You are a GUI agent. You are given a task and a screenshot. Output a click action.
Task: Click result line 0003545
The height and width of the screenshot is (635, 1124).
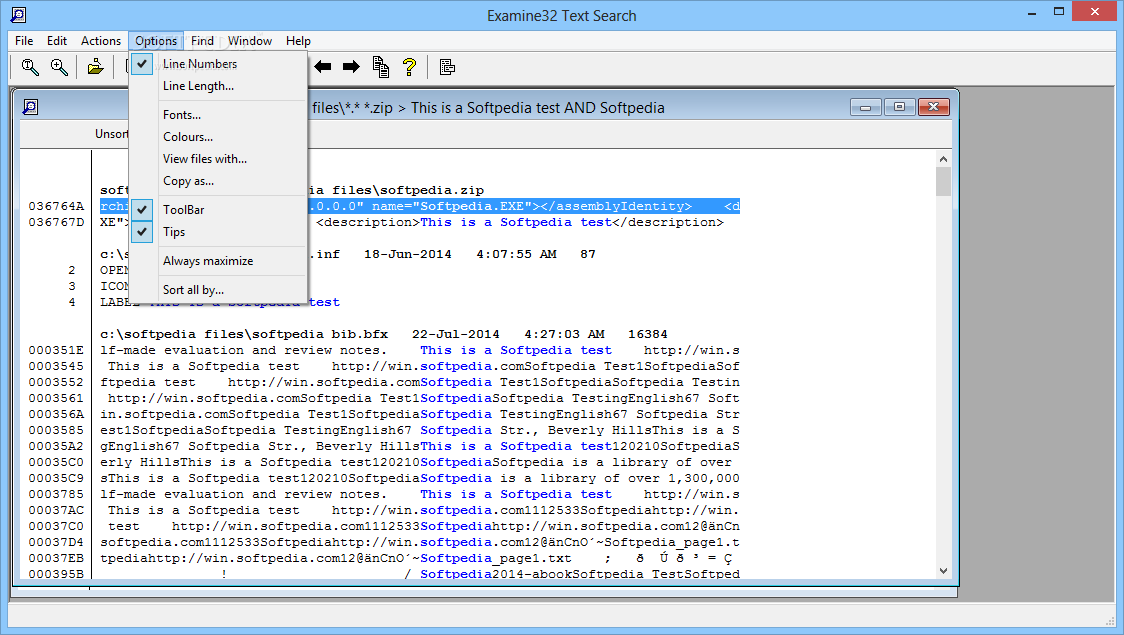[x=419, y=366]
